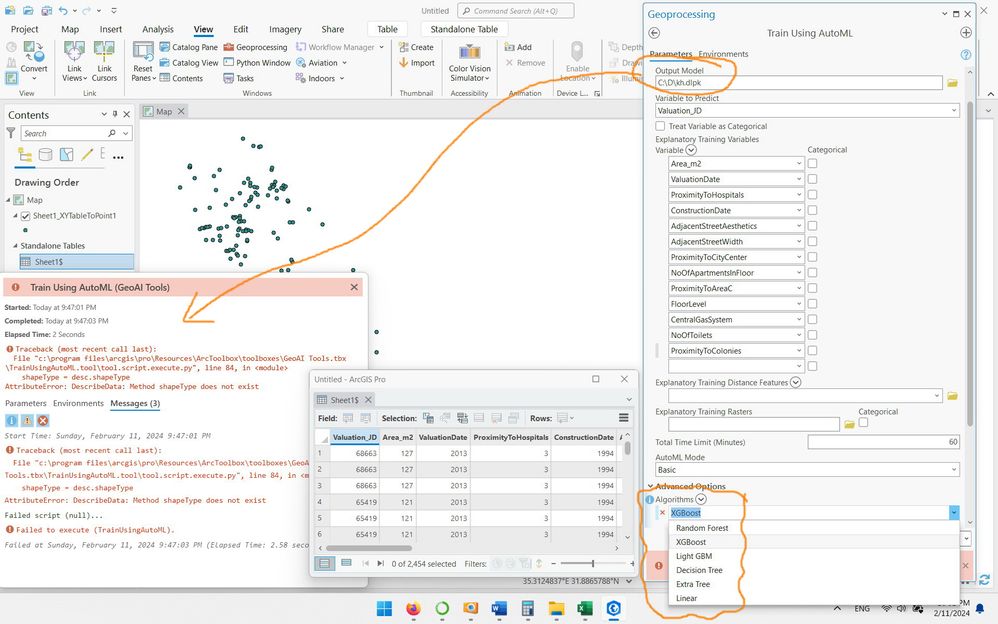The width and height of the screenshot is (998, 624).
Task: Select Linear algorithm
Action: [686, 598]
